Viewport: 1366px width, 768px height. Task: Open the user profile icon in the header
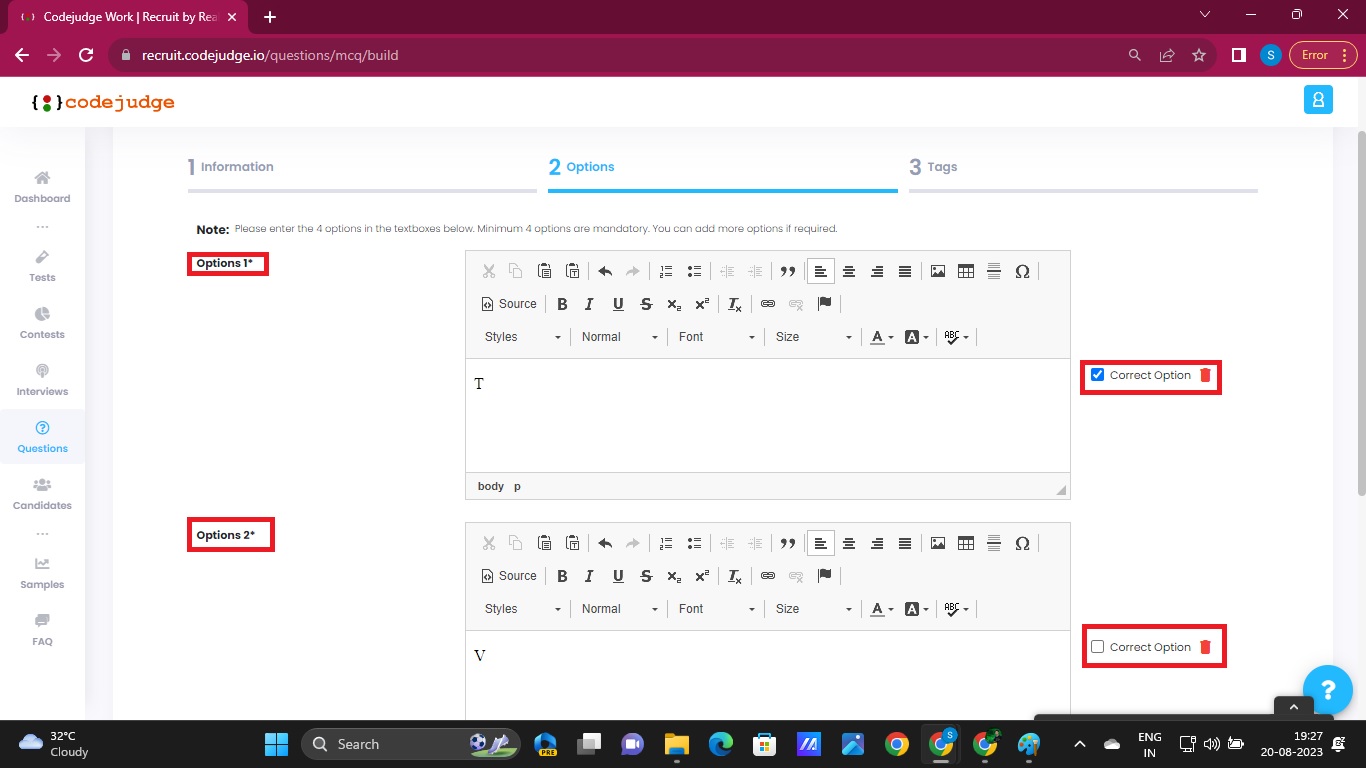point(1318,100)
